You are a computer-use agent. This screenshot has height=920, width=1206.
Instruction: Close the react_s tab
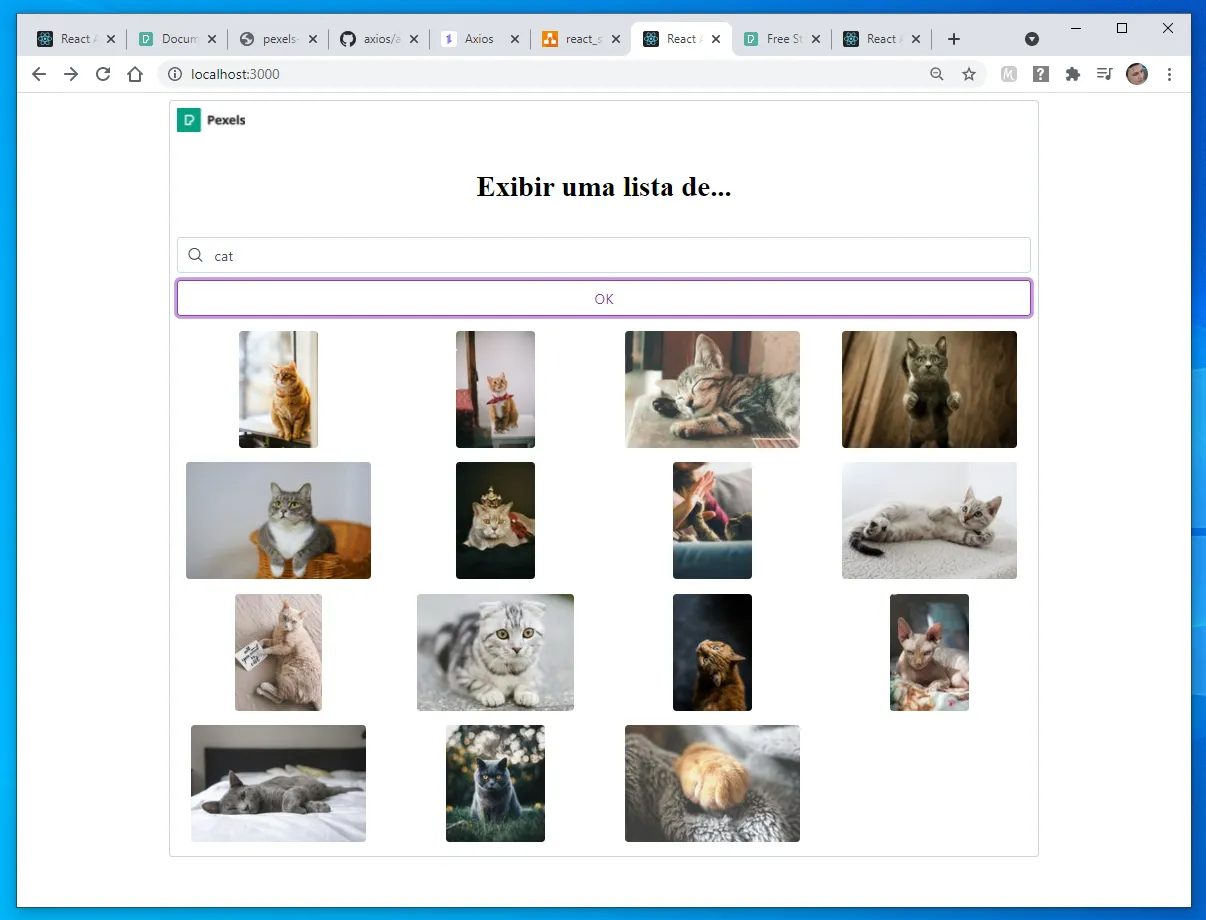615,39
